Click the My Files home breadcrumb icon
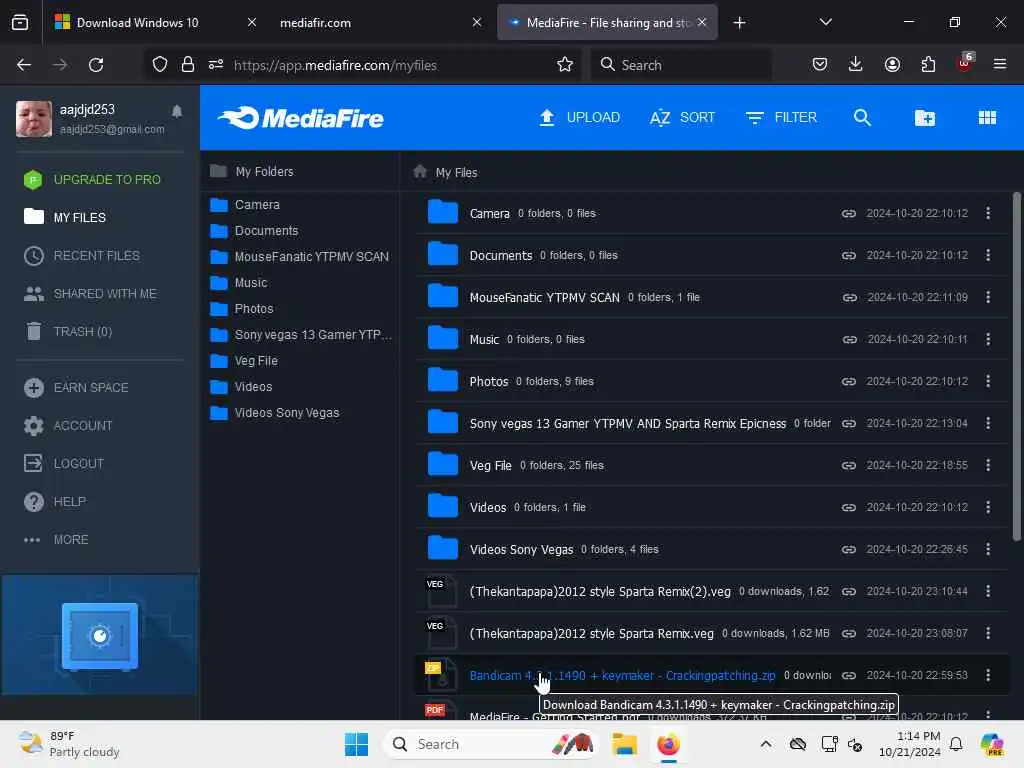Screen dimensions: 1024x768 coord(420,172)
